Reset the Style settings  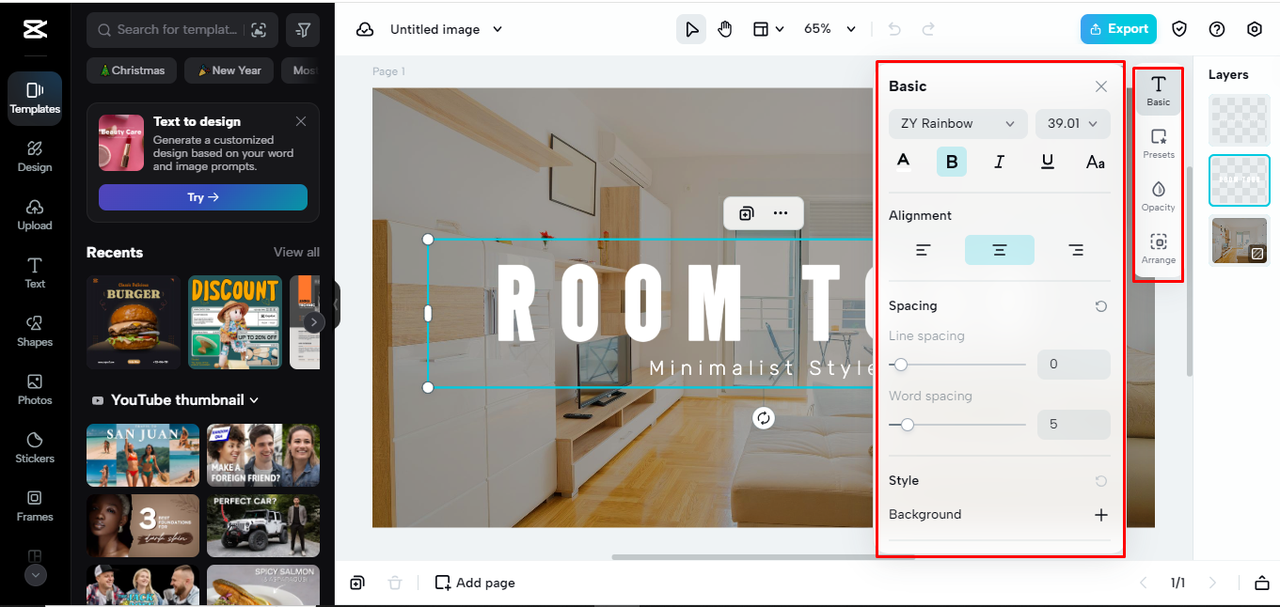coord(1101,481)
